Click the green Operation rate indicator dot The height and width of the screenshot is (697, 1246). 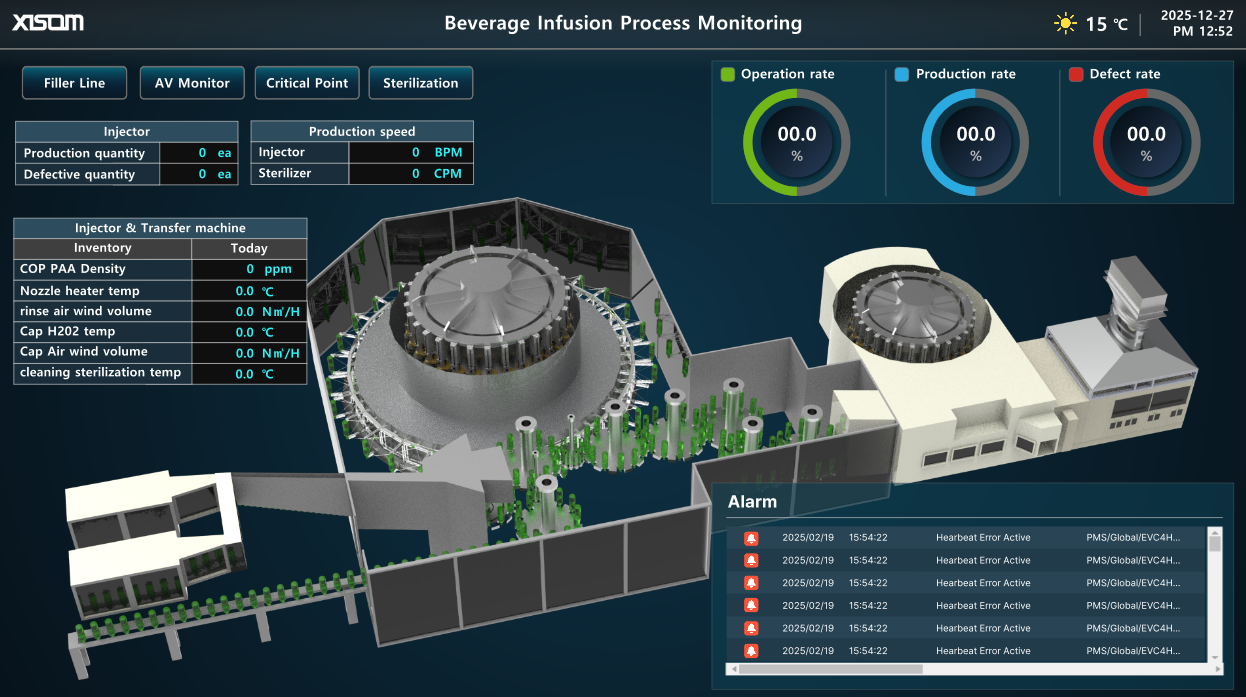click(x=727, y=73)
